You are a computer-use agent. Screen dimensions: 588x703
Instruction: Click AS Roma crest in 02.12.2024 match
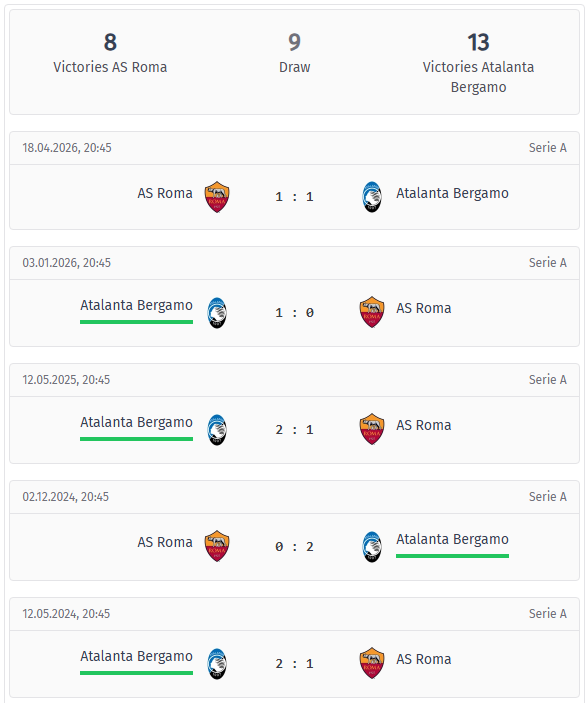[217, 546]
